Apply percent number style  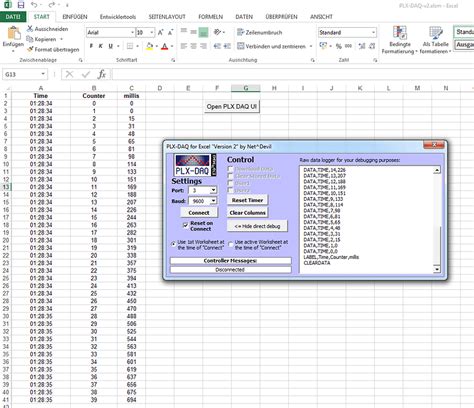339,46
